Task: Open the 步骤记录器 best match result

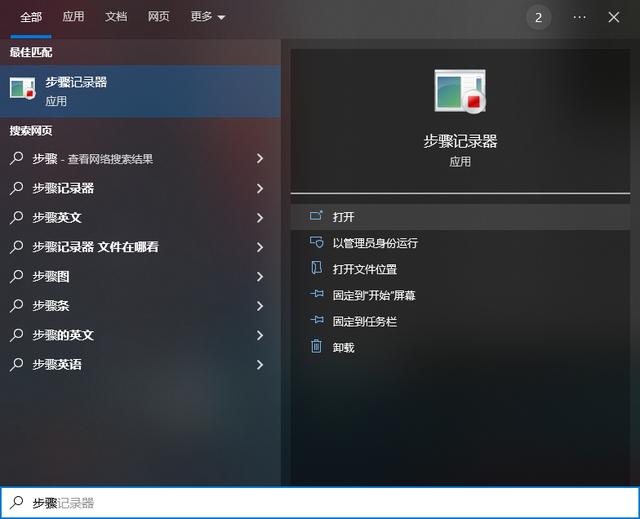Action: tap(140, 91)
